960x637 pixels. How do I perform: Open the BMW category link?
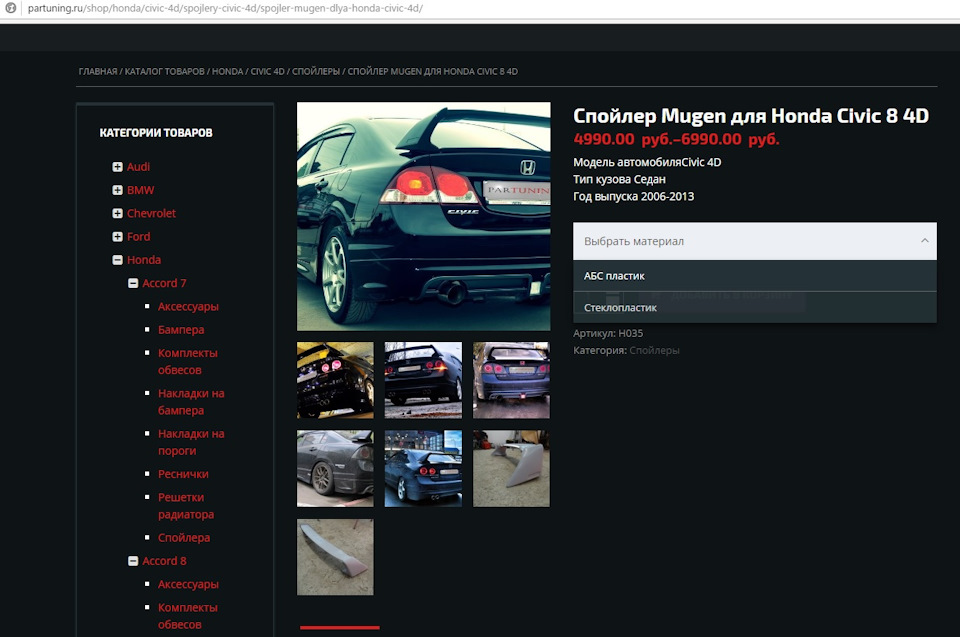point(140,190)
